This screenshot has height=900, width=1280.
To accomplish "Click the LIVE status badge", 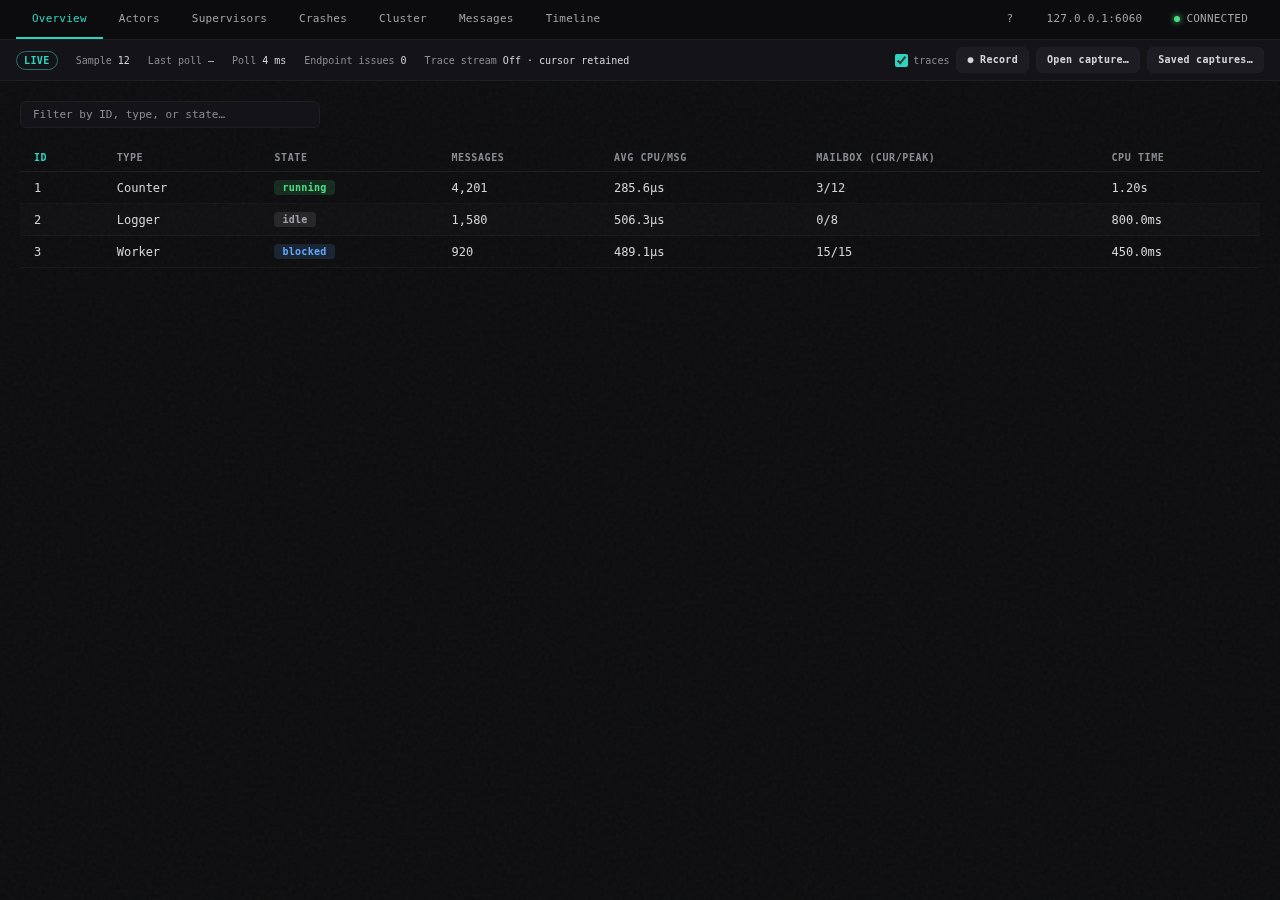I will pyautogui.click(x=37, y=61).
